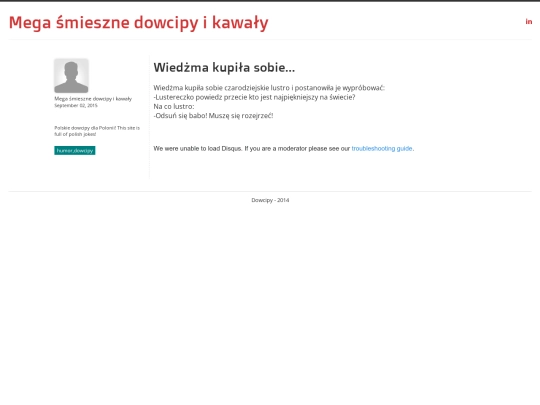Click the post heading Wiedźma kupiła sobie...
Image resolution: width=540 pixels, height=405 pixels.
[224, 68]
